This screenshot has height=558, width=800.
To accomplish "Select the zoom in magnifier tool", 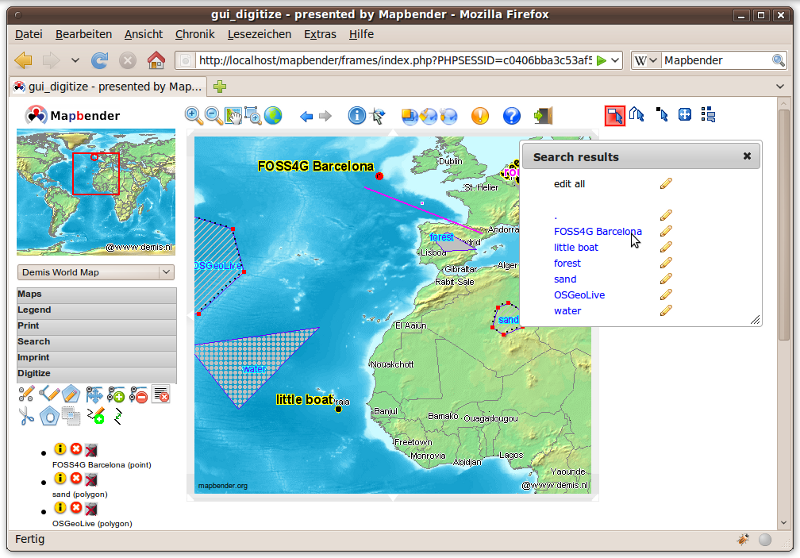I will (193, 116).
